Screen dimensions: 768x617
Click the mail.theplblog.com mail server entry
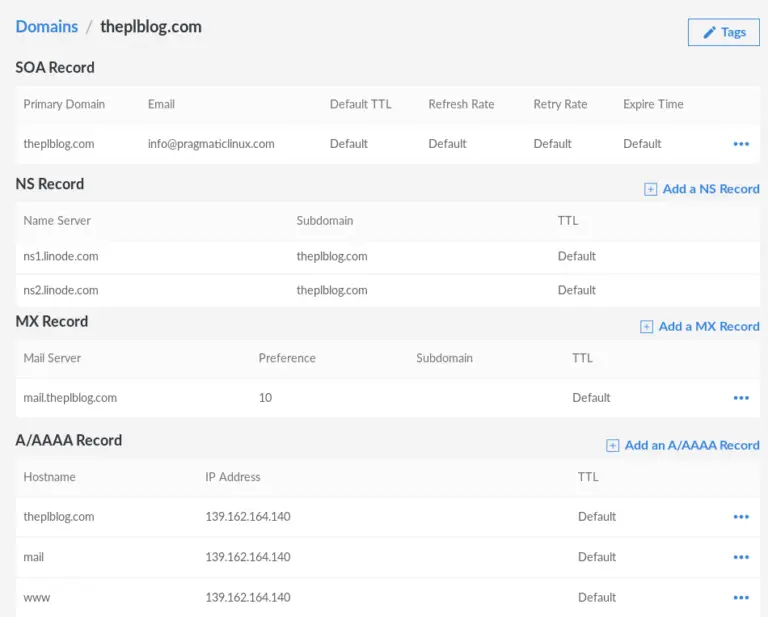pyautogui.click(x=70, y=398)
